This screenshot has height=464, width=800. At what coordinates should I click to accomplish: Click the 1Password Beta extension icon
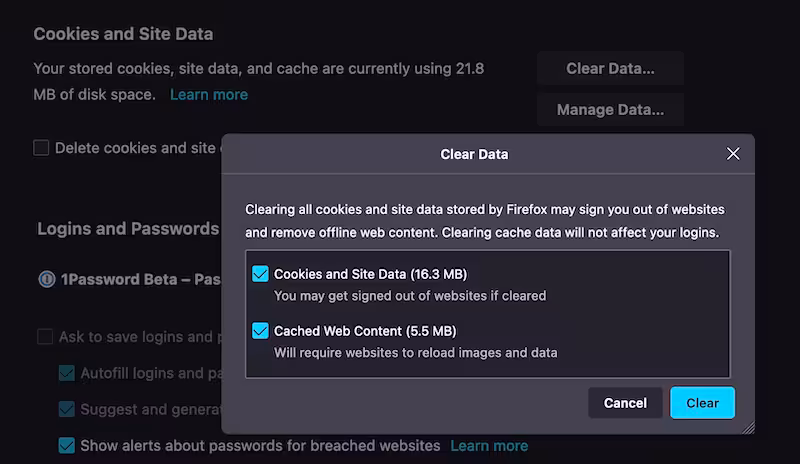click(46, 279)
